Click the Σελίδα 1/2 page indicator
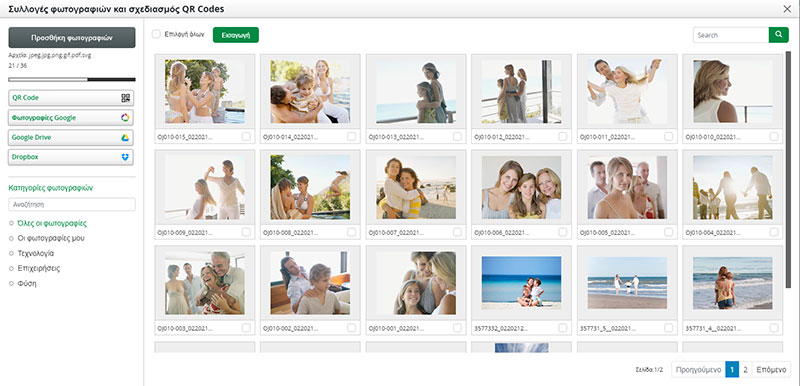Viewport: 800px width, 386px height. point(649,370)
